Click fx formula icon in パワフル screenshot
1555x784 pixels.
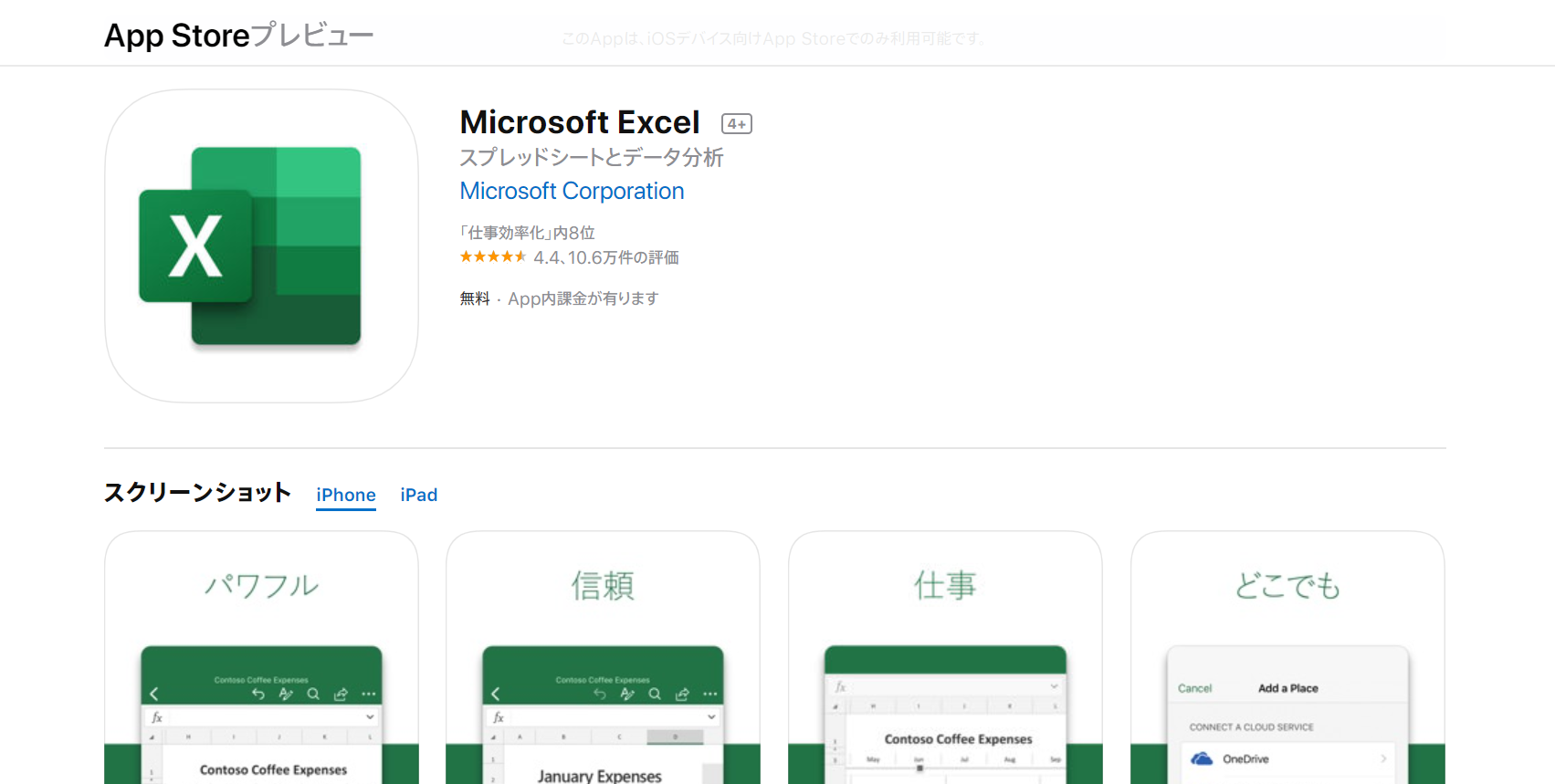coord(157,717)
